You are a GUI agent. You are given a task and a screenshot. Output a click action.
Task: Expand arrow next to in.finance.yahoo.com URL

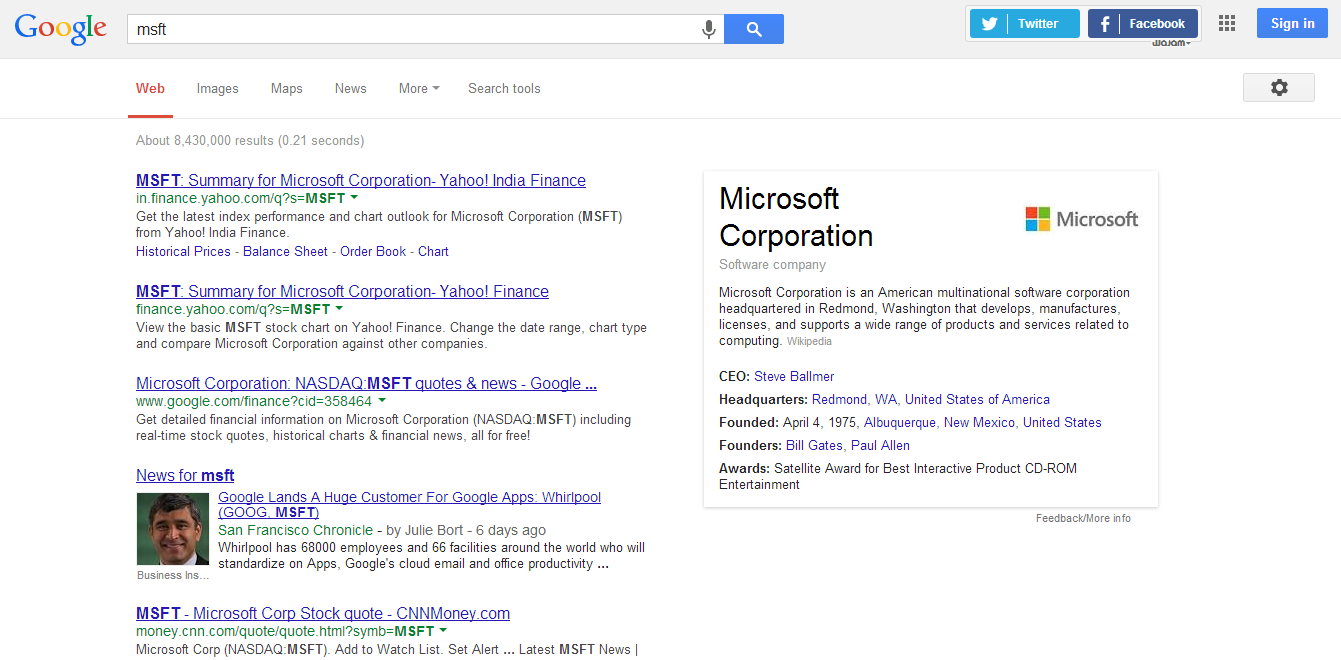tap(354, 198)
